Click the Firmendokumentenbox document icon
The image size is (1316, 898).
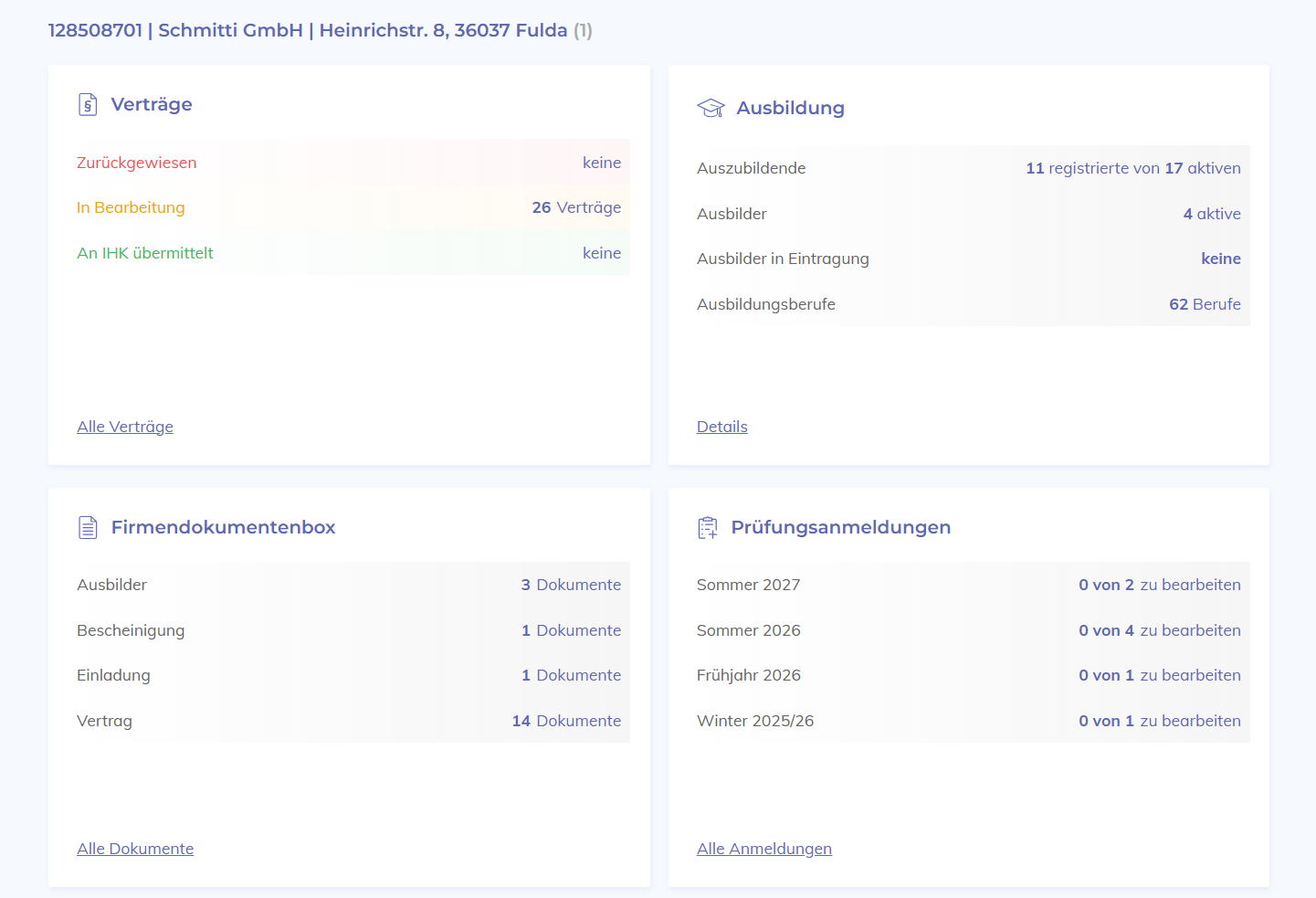click(88, 527)
